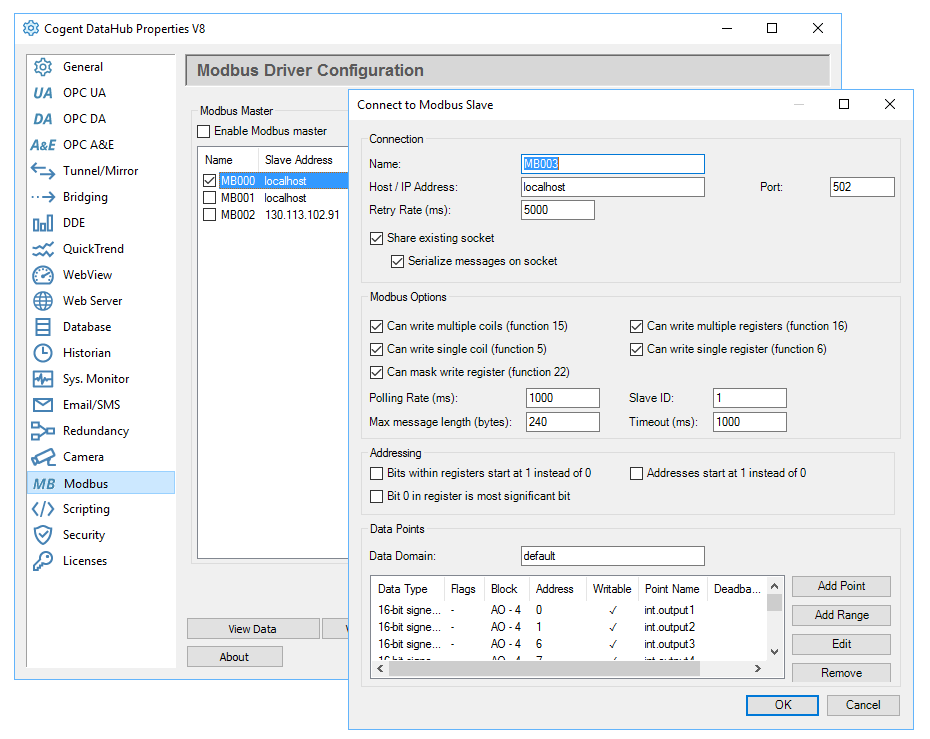Image resolution: width=930 pixels, height=739 pixels.
Task: Disable Can mask write register function 22
Action: (377, 372)
